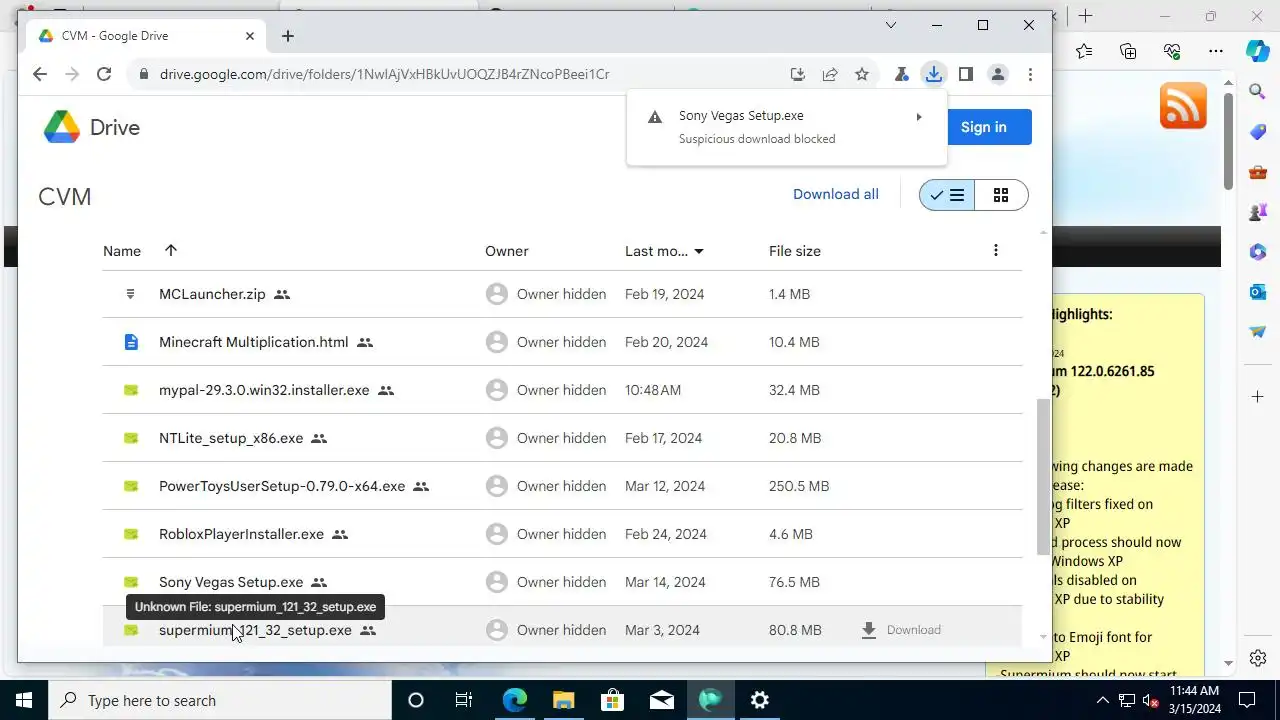Reload the Google Drive page
The height and width of the screenshot is (720, 1280).
[103, 74]
